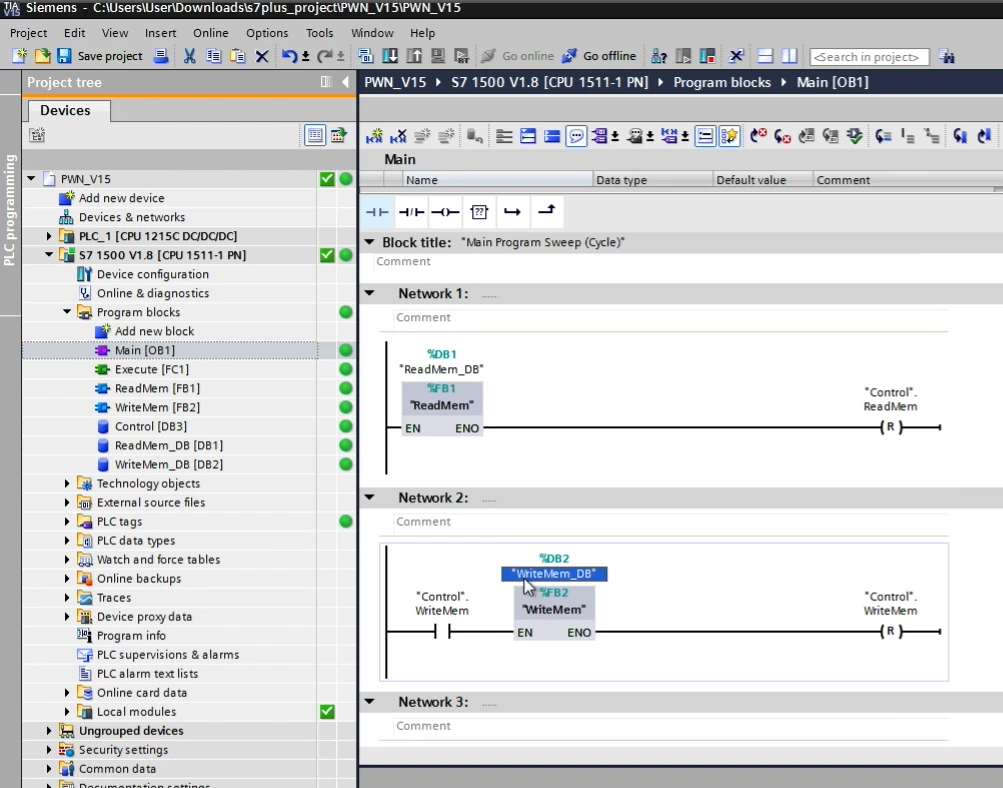Screen dimensions: 1003x788
Task: Insert a coil assignment instruction
Action: (x=445, y=212)
